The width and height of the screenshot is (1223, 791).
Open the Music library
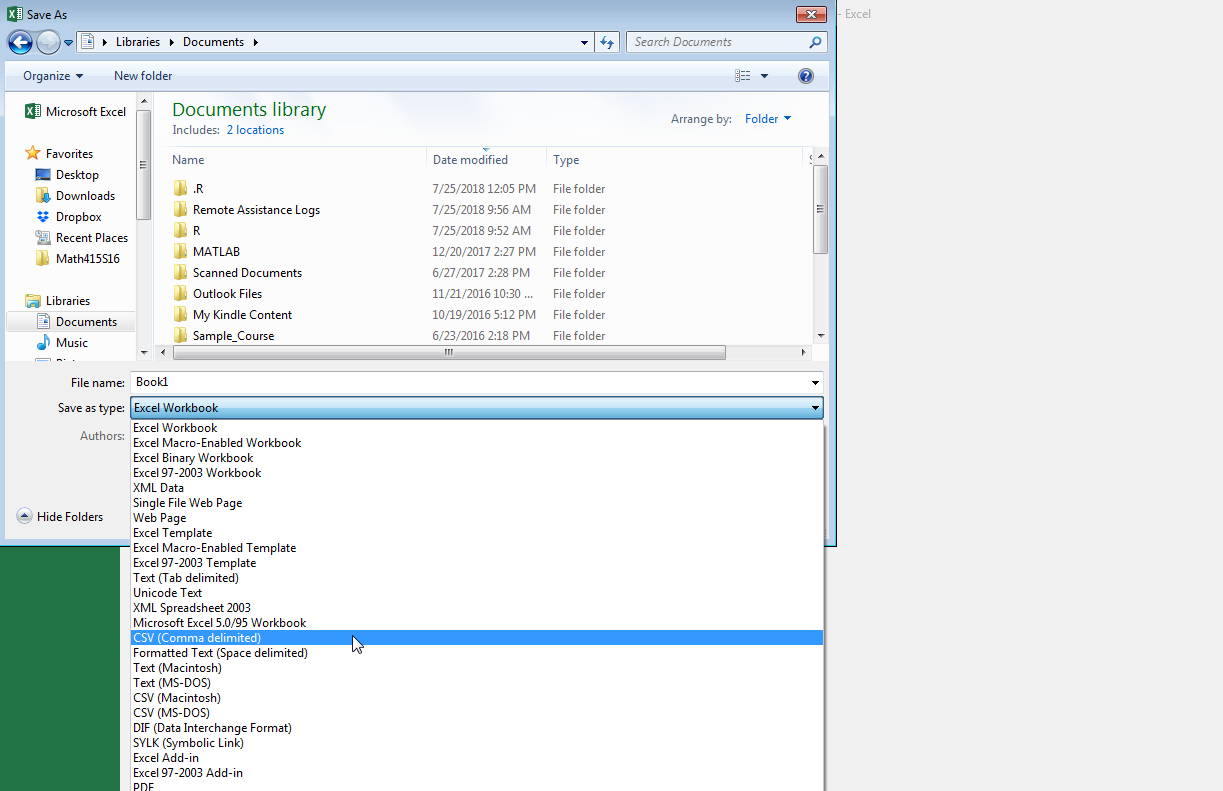pos(72,343)
